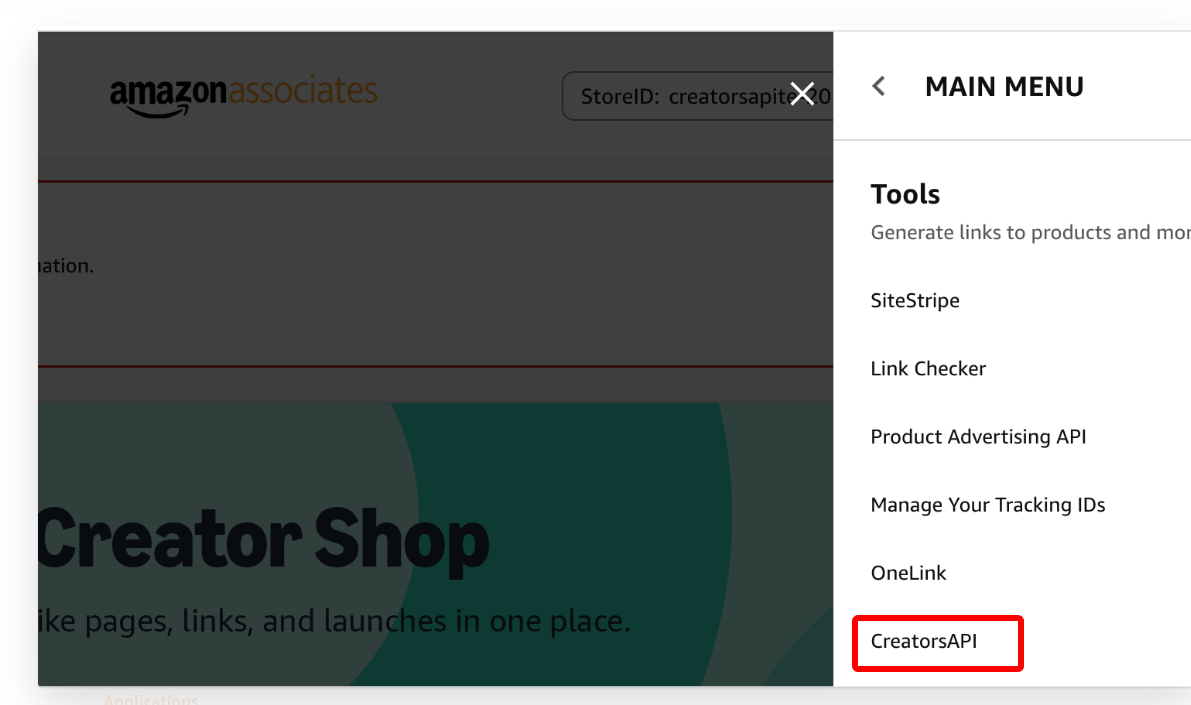This screenshot has height=705, width=1191.
Task: Click the Amazon Associates logo
Action: coord(243,95)
